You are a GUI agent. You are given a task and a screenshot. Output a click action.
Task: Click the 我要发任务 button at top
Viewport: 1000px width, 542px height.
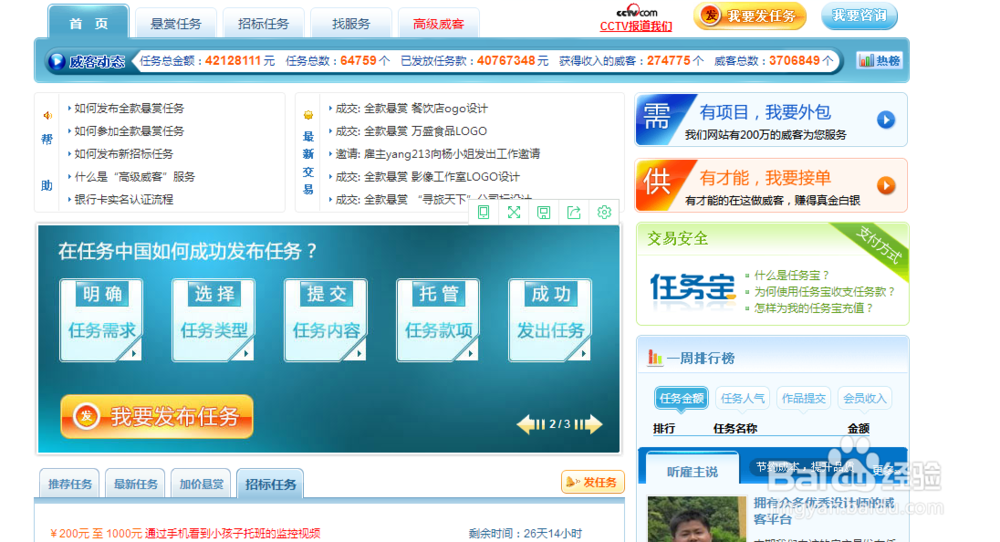click(x=750, y=16)
